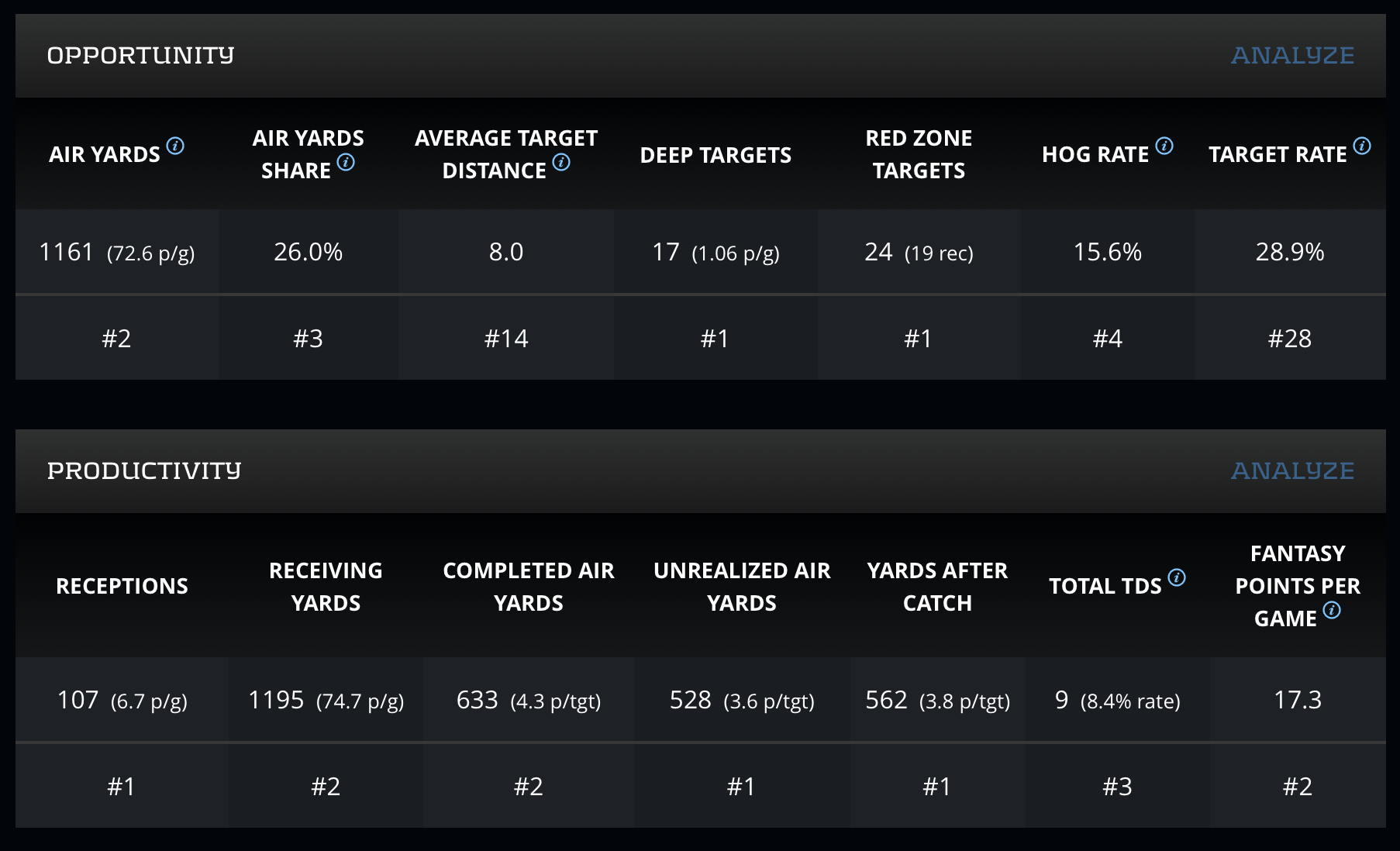Select the Yards After Catch header
The height and width of the screenshot is (851, 1400).
pos(937,587)
